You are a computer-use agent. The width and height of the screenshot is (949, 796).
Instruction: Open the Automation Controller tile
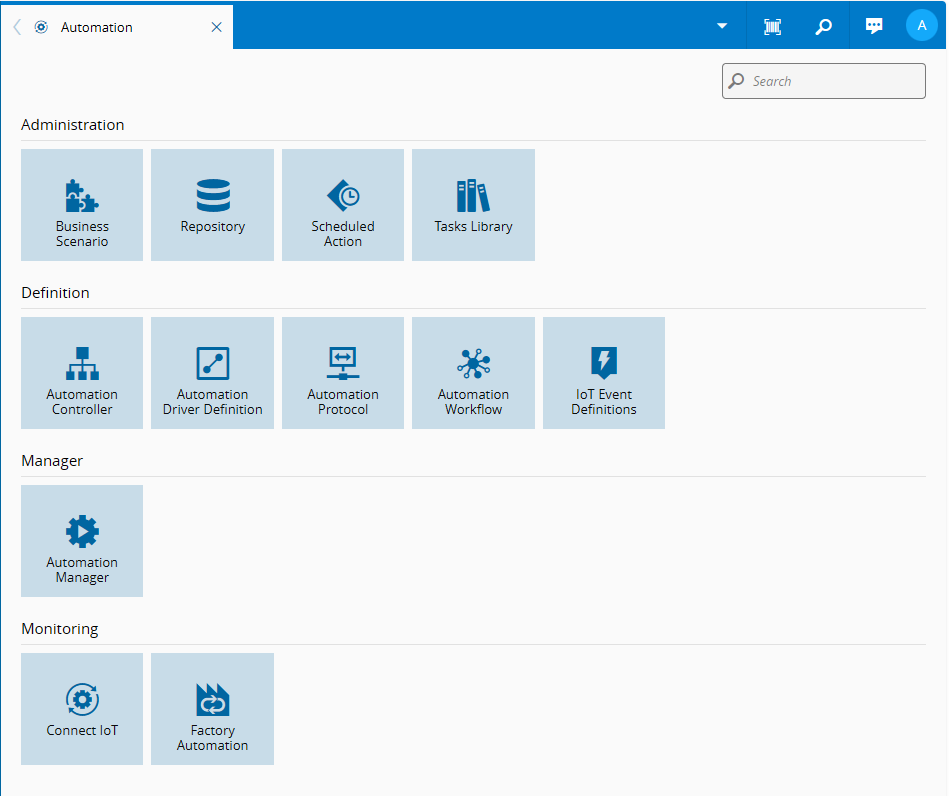pyautogui.click(x=82, y=373)
